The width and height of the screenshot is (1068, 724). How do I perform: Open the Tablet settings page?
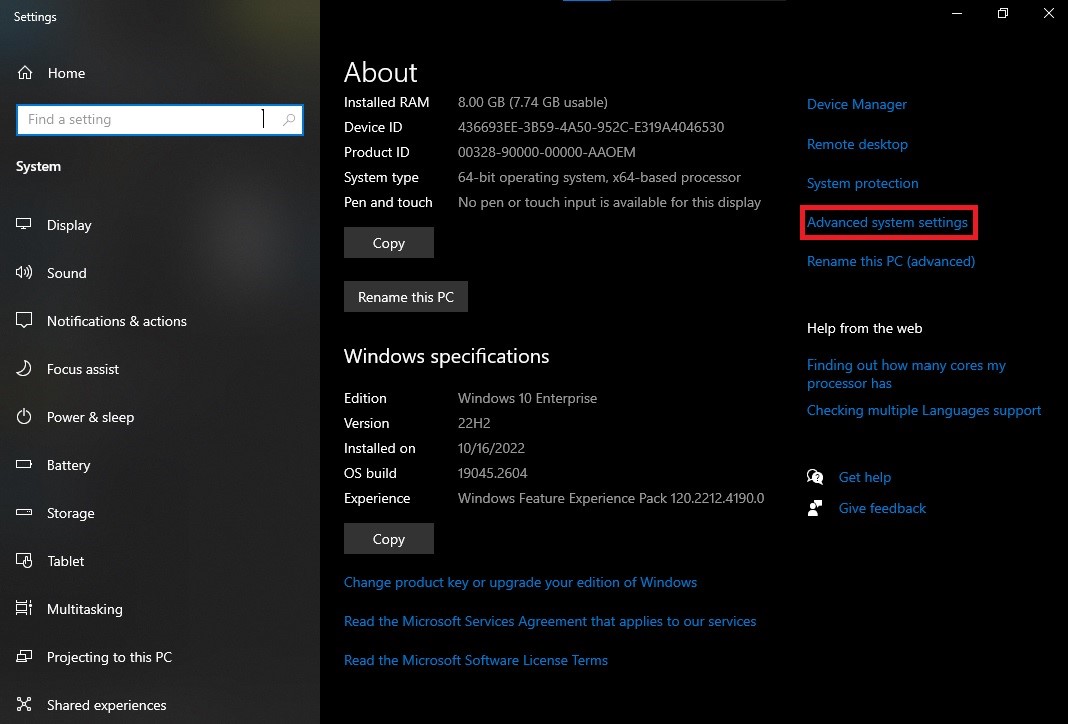pyautogui.click(x=66, y=561)
